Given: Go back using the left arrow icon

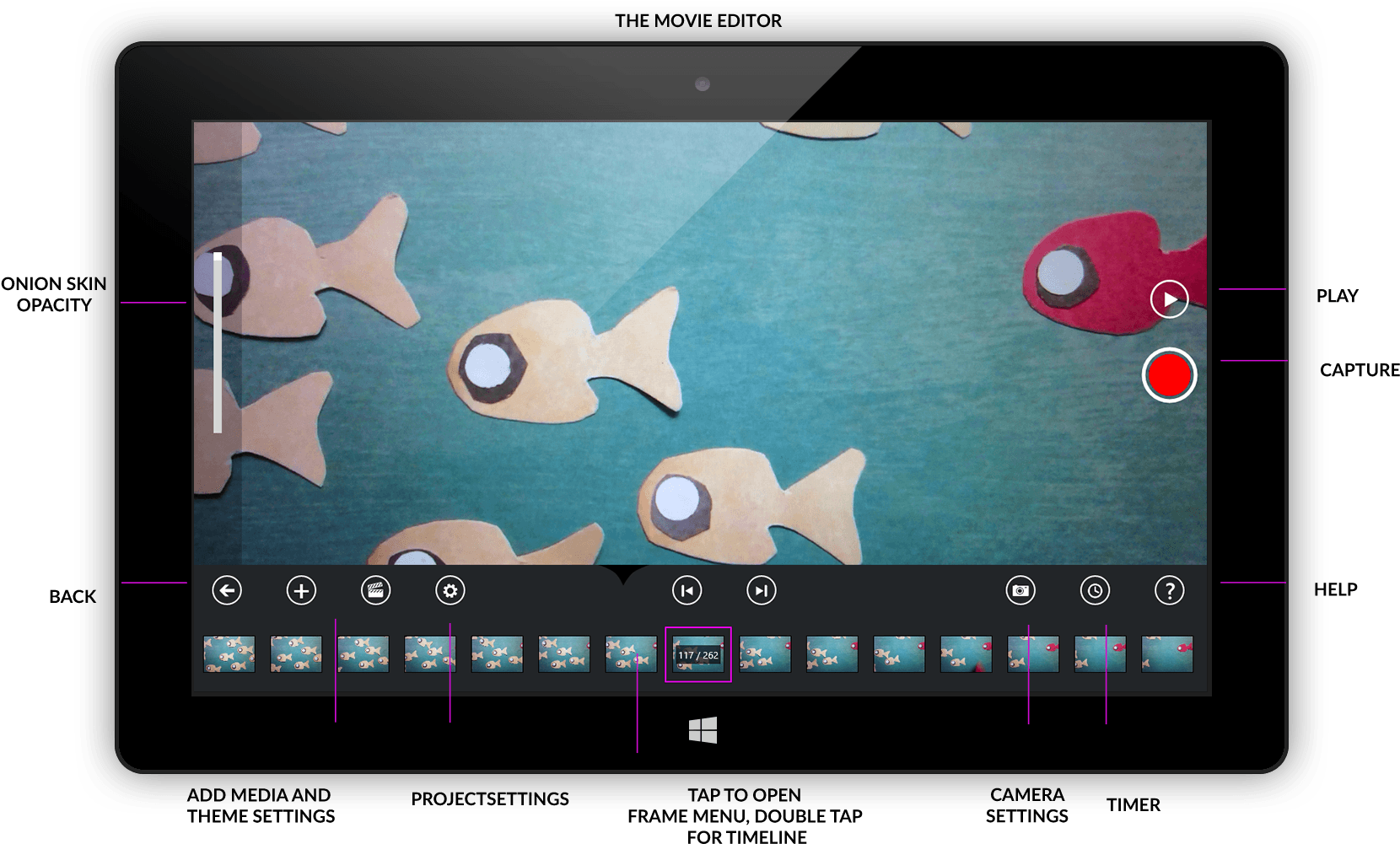Looking at the screenshot, I should (227, 590).
